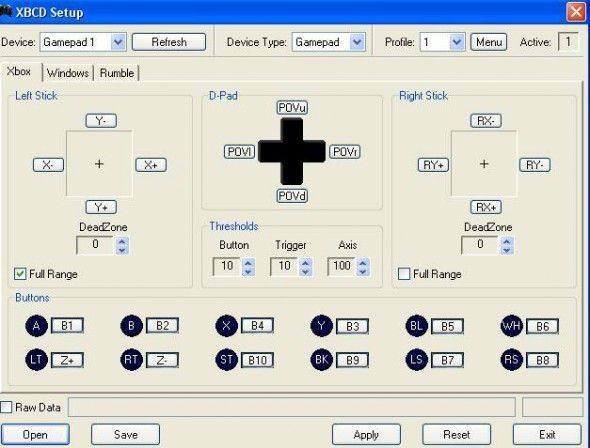Viewport: 590px width, 448px height.
Task: Click the RY- mapping button on Right Stick
Action: (x=535, y=165)
